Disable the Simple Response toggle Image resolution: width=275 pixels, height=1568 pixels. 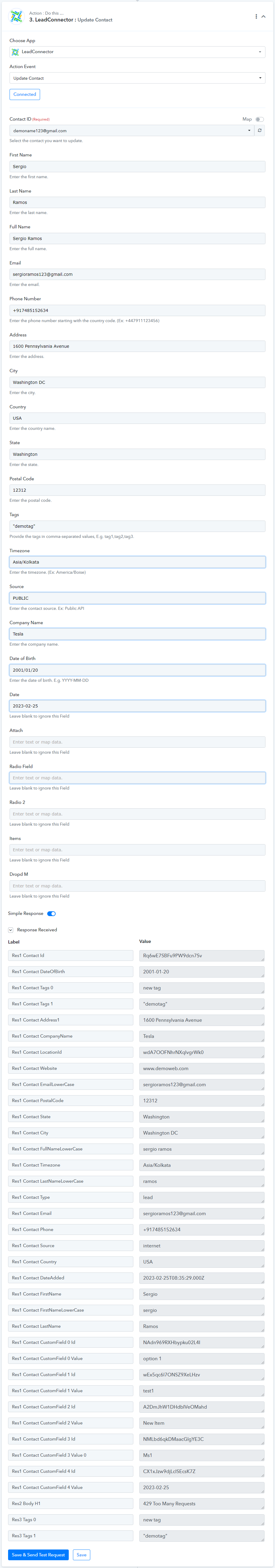point(51,913)
